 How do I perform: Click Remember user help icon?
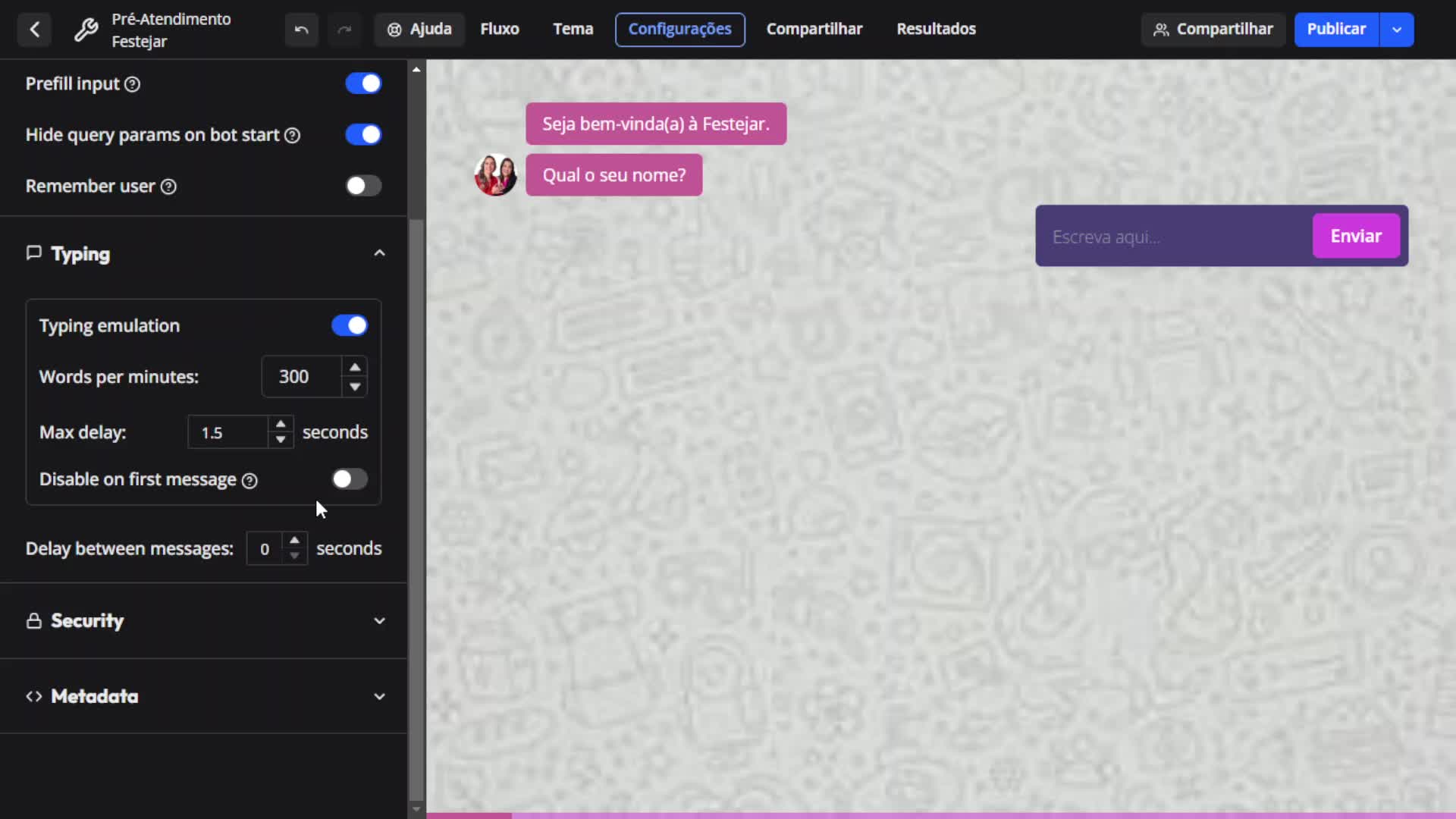click(x=168, y=187)
